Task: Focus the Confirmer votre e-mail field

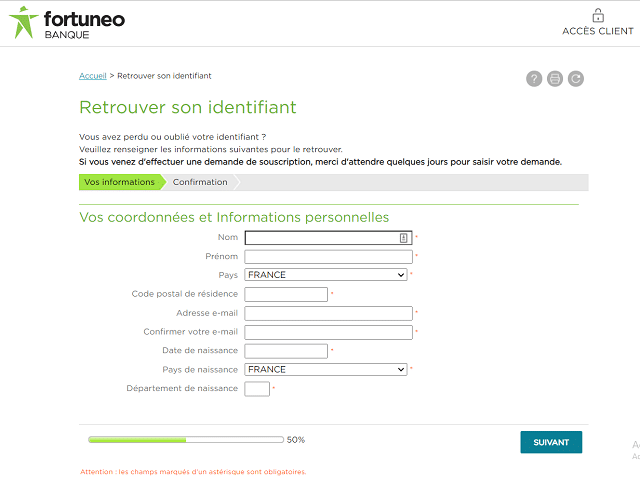Action: point(328,332)
